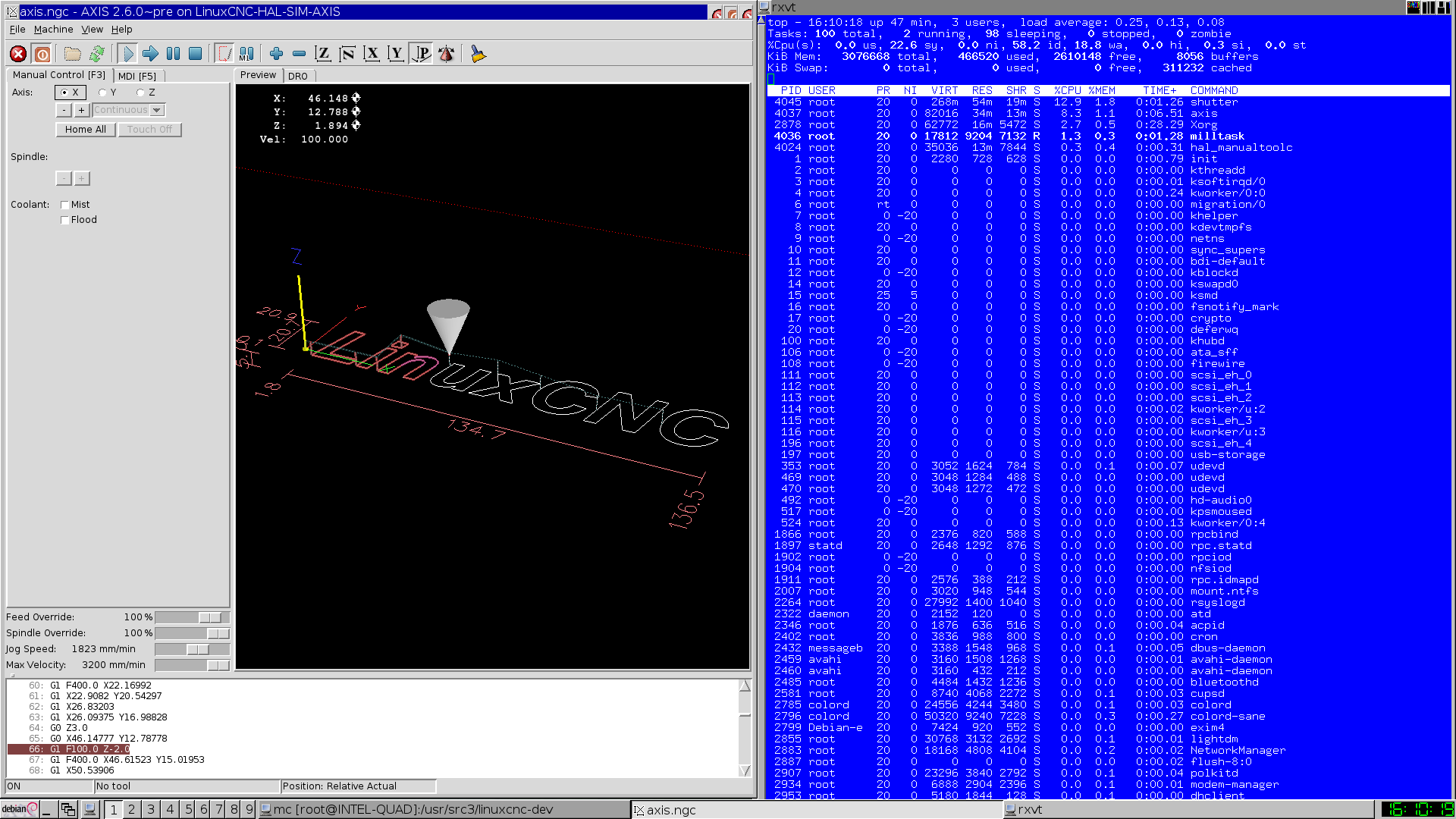Select perspective view

click(x=421, y=54)
